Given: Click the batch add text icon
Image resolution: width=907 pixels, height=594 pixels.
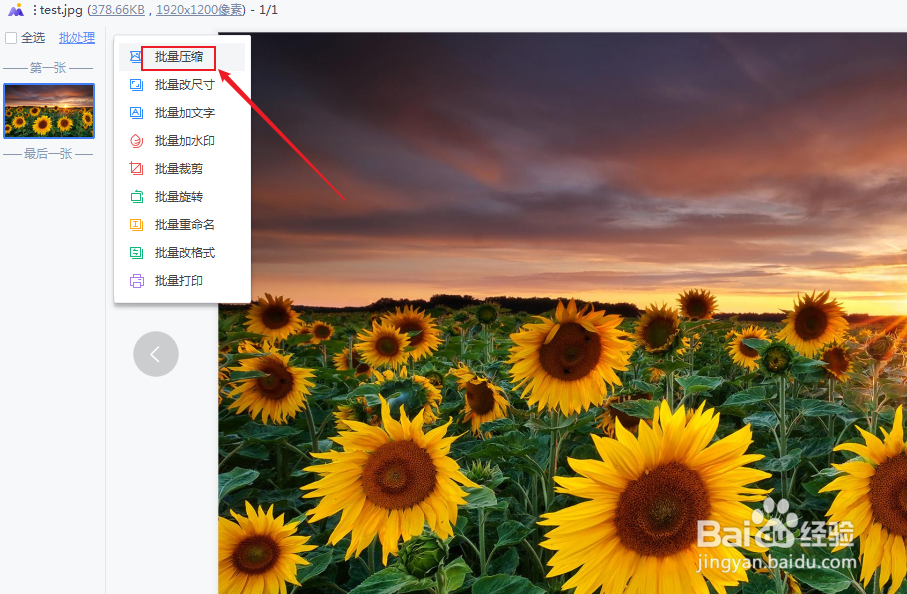Looking at the screenshot, I should pos(136,113).
